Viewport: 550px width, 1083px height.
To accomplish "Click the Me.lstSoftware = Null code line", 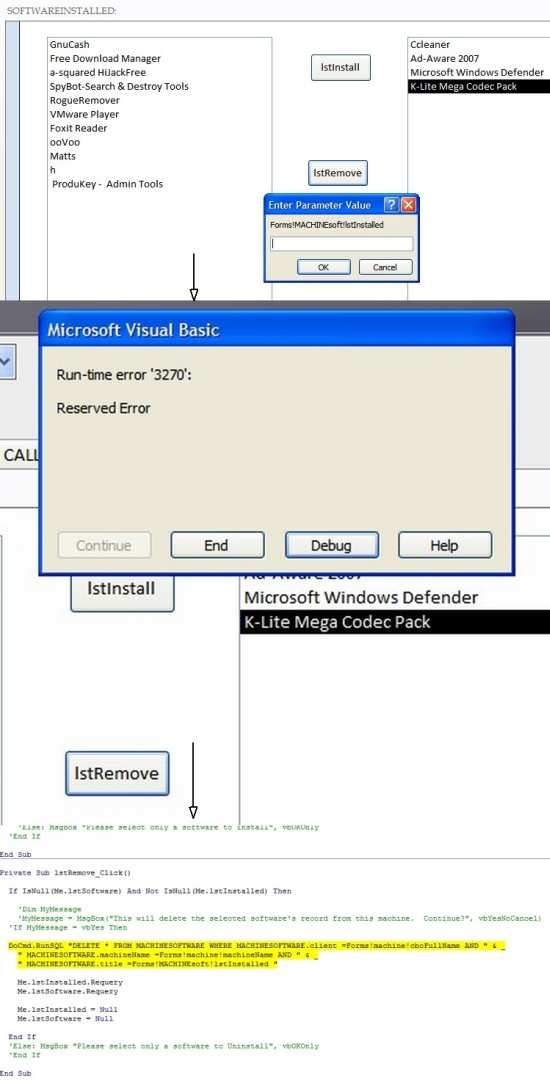I will pos(66,1019).
